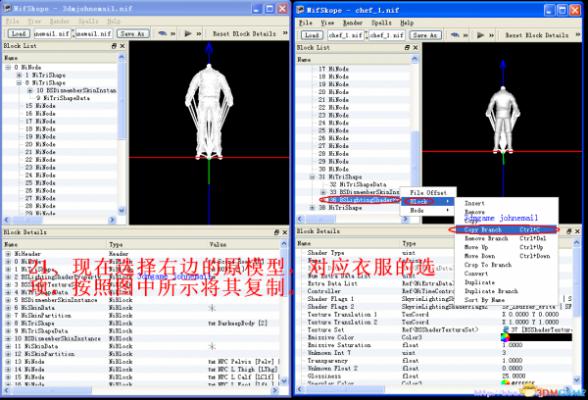Click Type column header in left Block Details
The image size is (588, 400).
click(x=116, y=244)
